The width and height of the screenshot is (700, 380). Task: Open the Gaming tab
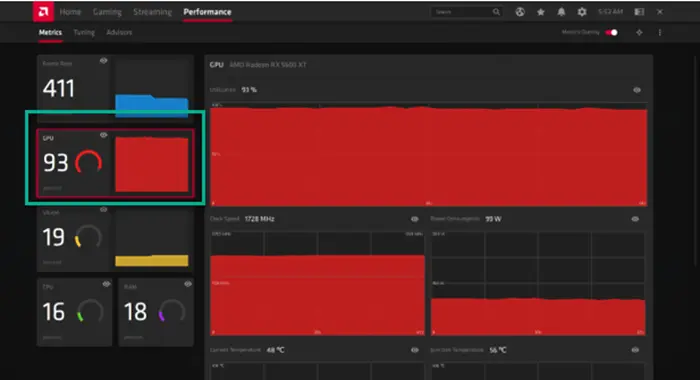(107, 12)
